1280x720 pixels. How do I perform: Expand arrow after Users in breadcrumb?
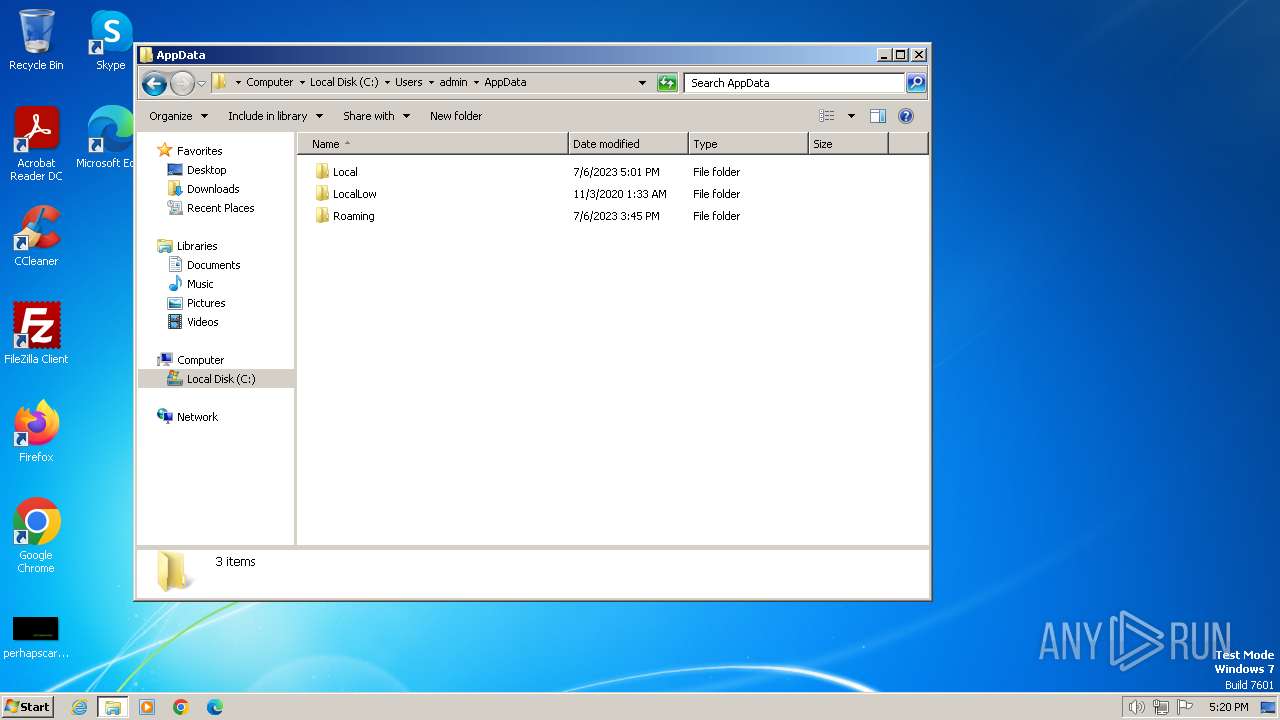pos(431,83)
